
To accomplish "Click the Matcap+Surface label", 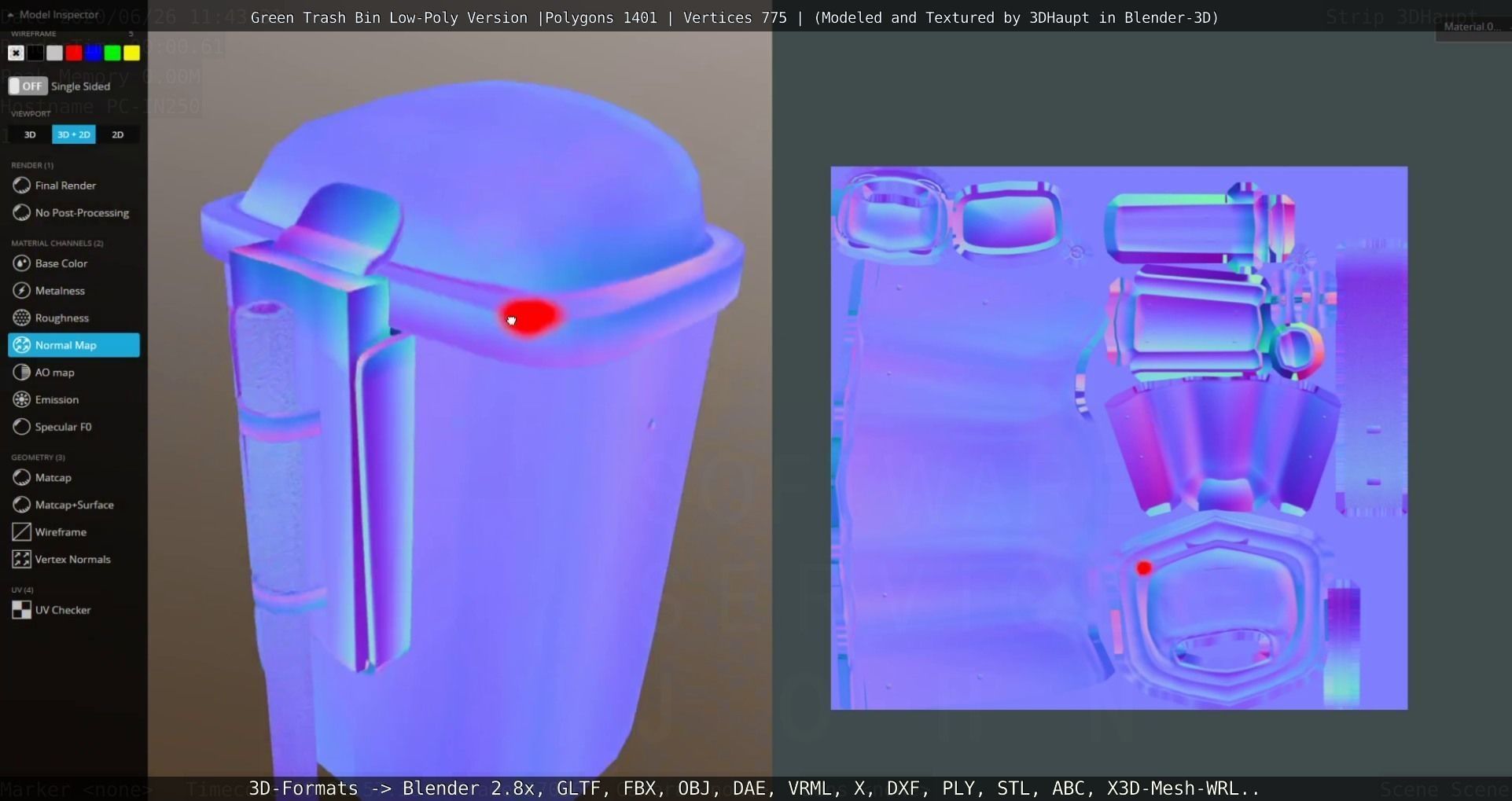I will coord(75,505).
